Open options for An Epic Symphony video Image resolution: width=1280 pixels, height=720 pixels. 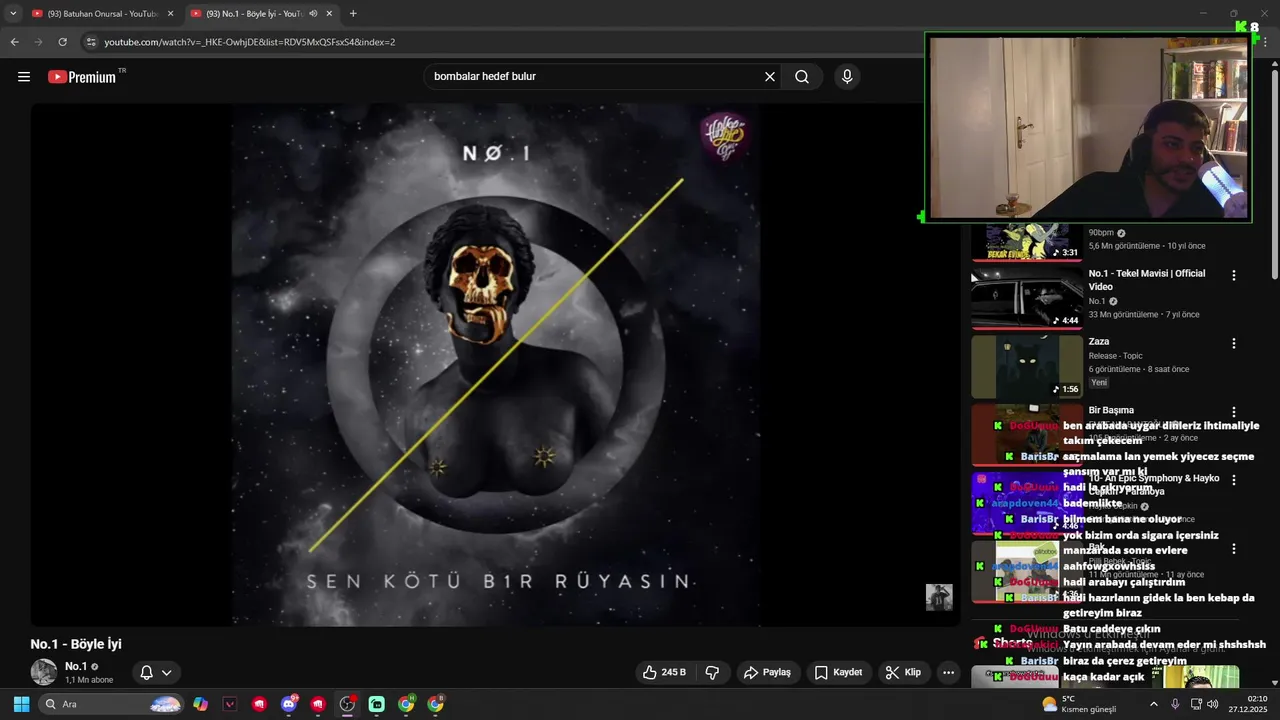(1234, 480)
